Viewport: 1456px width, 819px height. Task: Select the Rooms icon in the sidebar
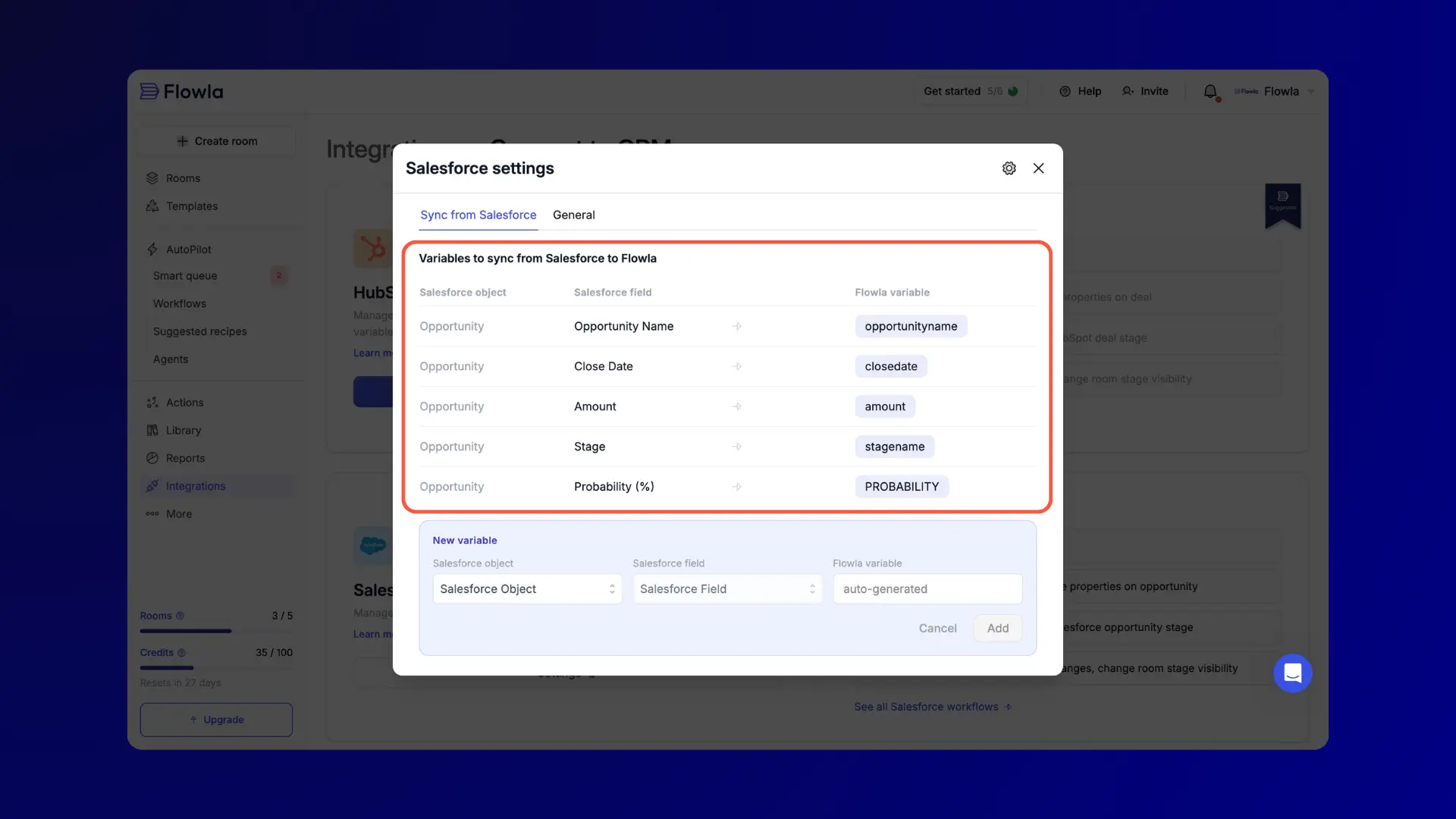pyautogui.click(x=152, y=177)
